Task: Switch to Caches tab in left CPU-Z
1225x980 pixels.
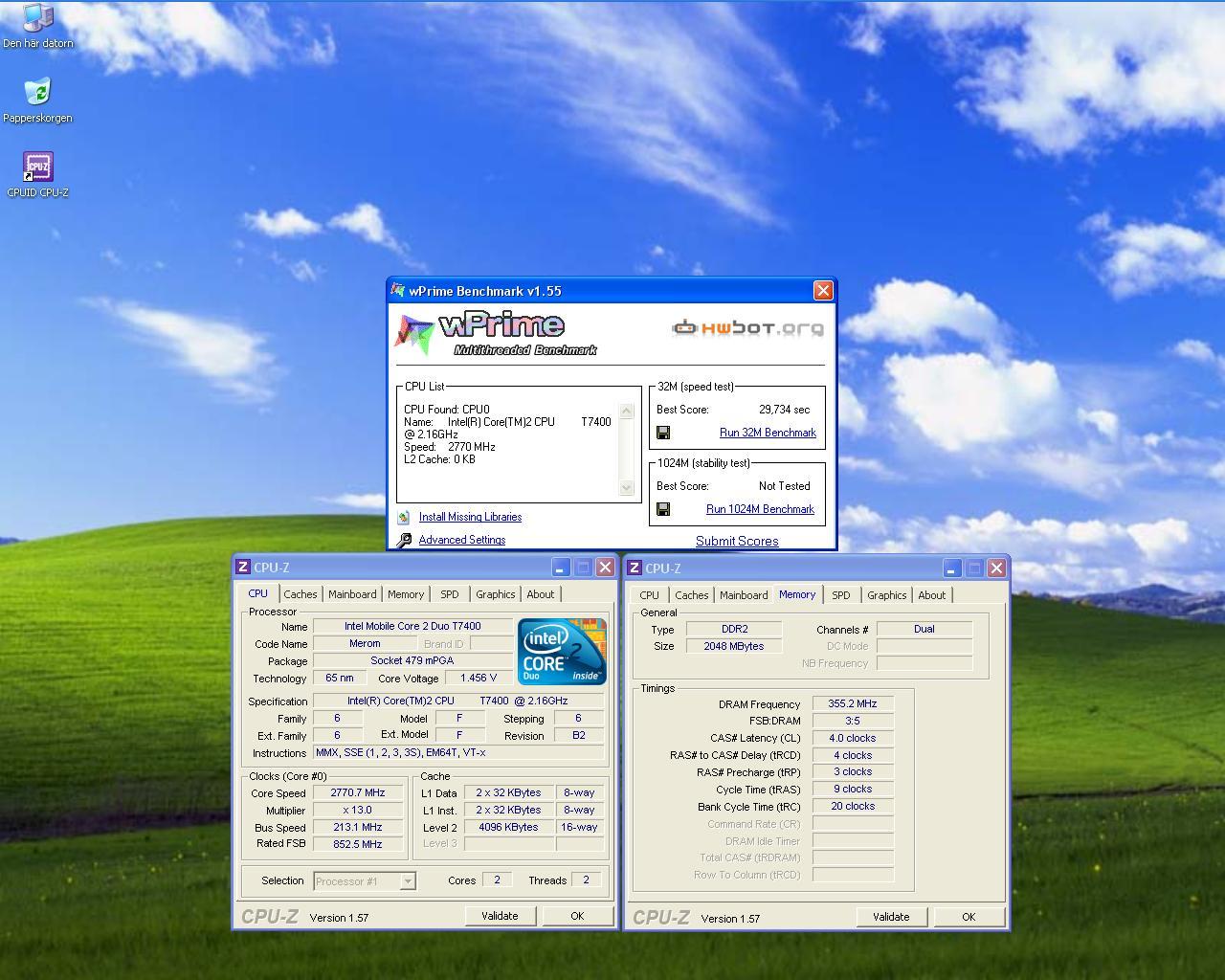Action: [300, 594]
